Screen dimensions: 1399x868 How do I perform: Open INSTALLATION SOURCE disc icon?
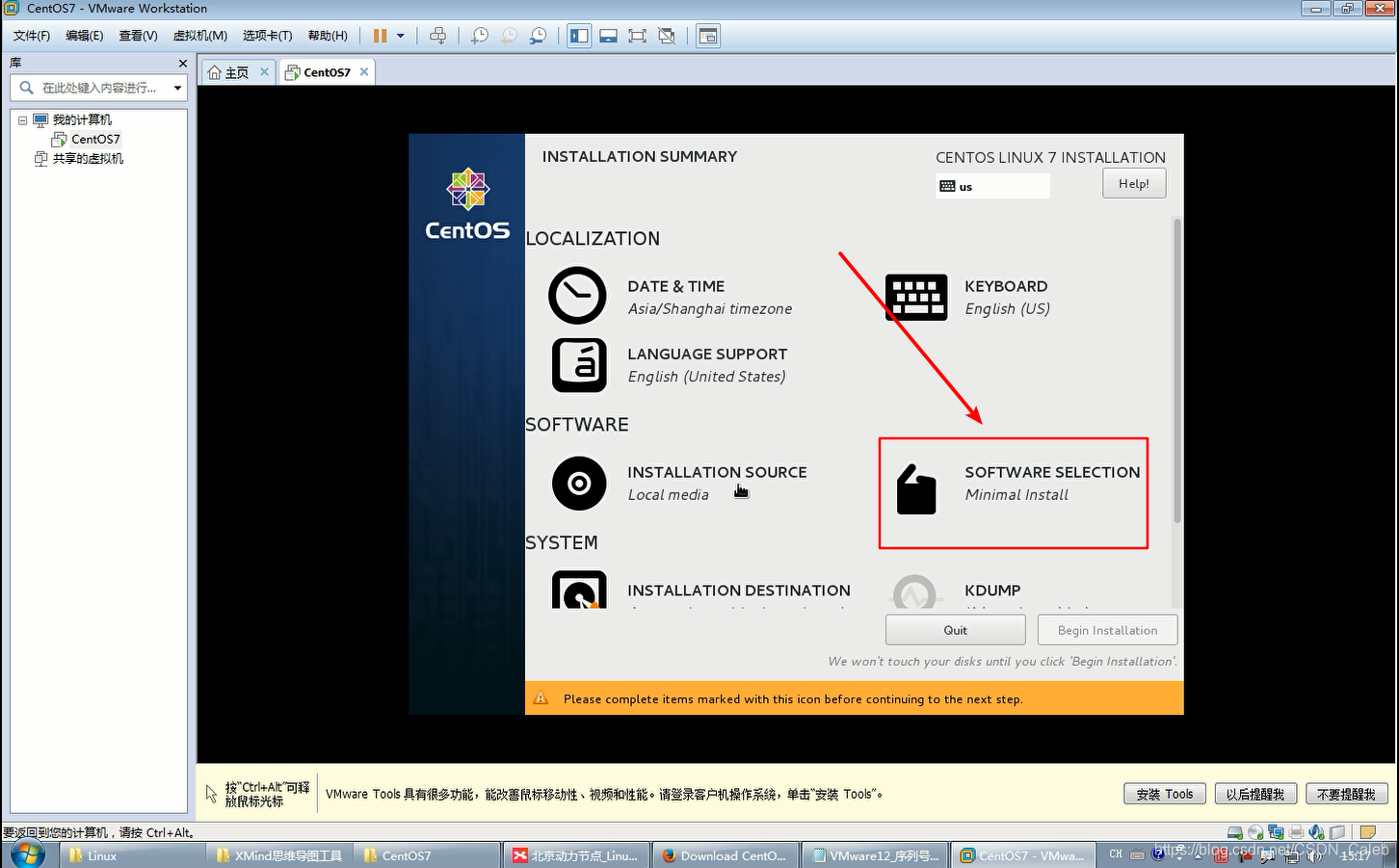tap(579, 483)
